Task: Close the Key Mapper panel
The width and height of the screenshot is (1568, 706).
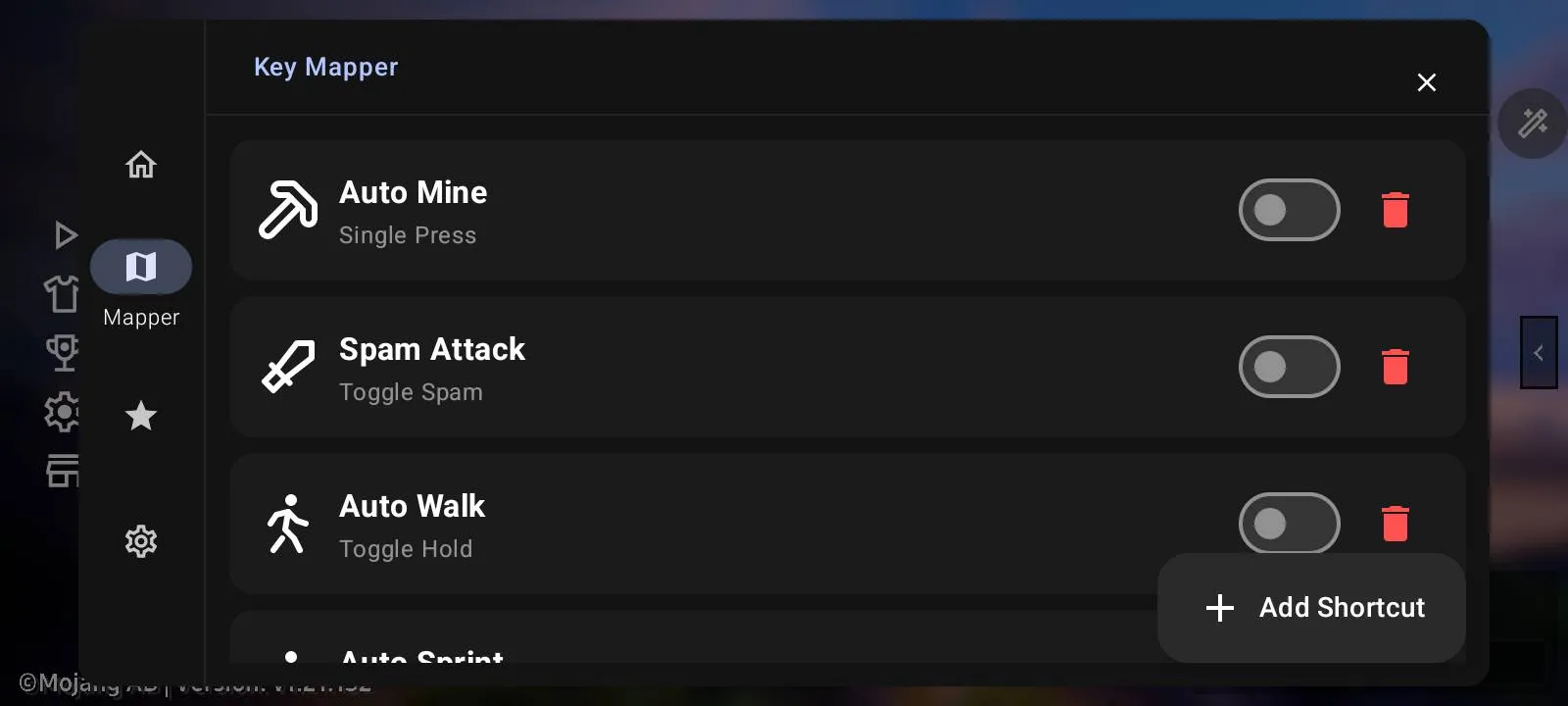Action: point(1426,82)
